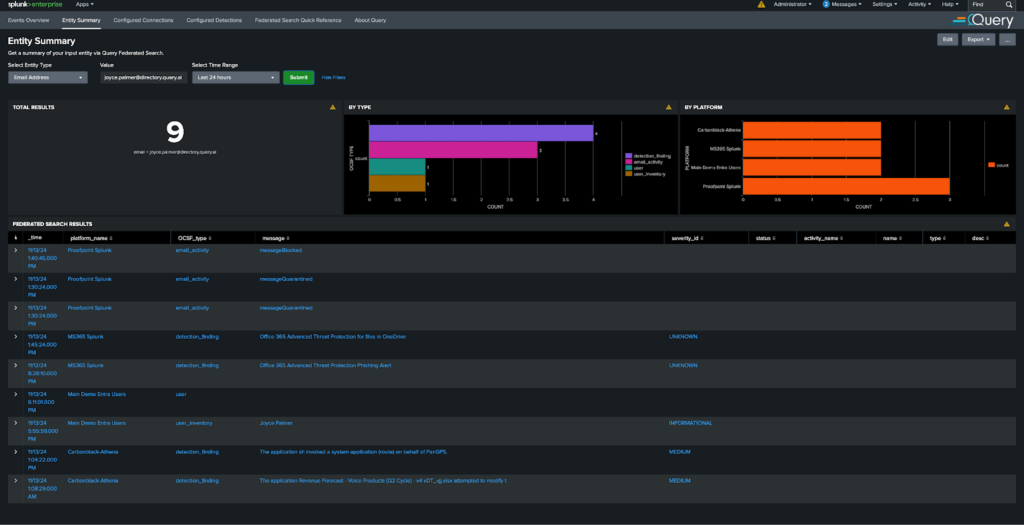This screenshot has height=525, width=1024.
Task: Click the total results number 9
Action: [175, 133]
